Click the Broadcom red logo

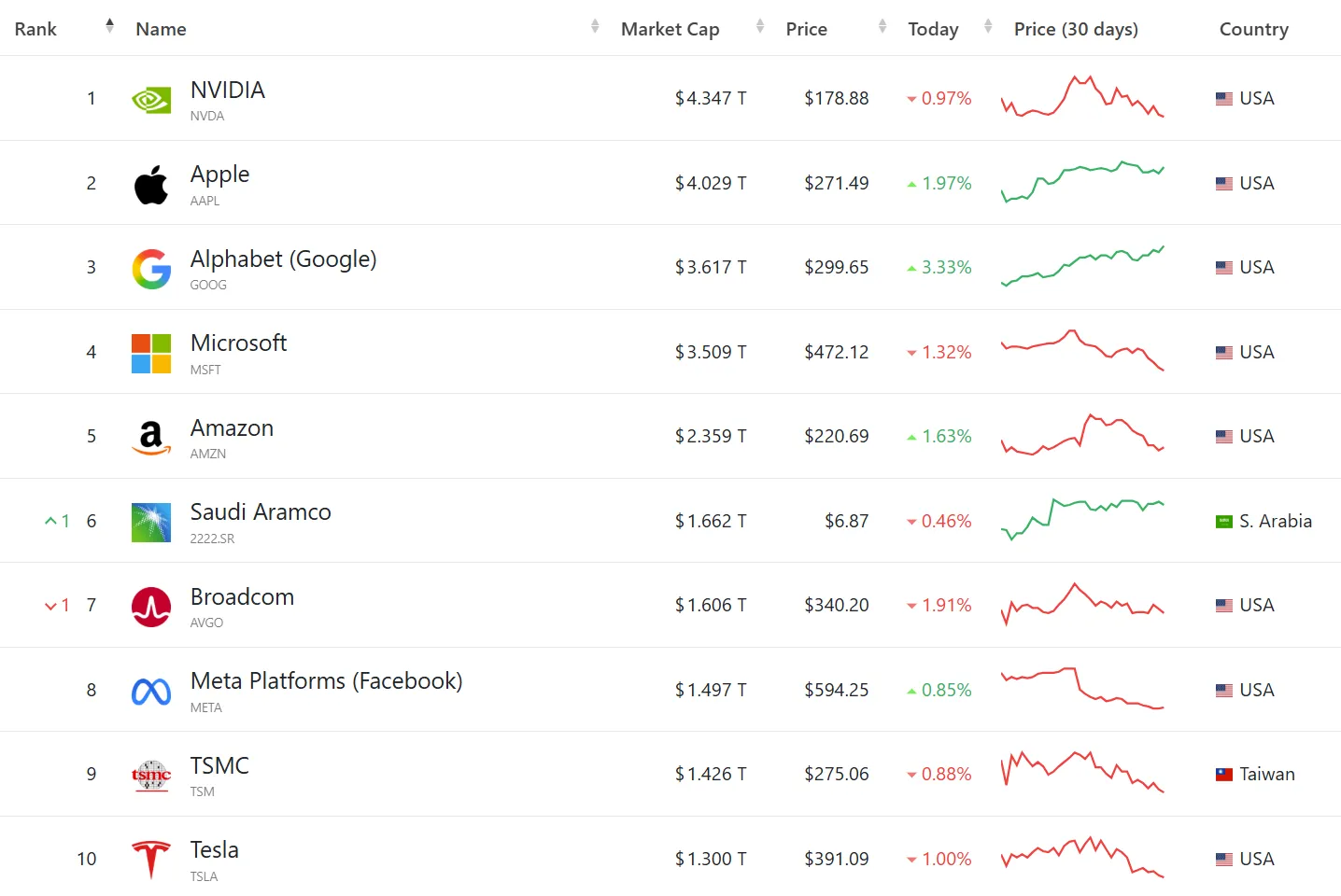point(151,607)
